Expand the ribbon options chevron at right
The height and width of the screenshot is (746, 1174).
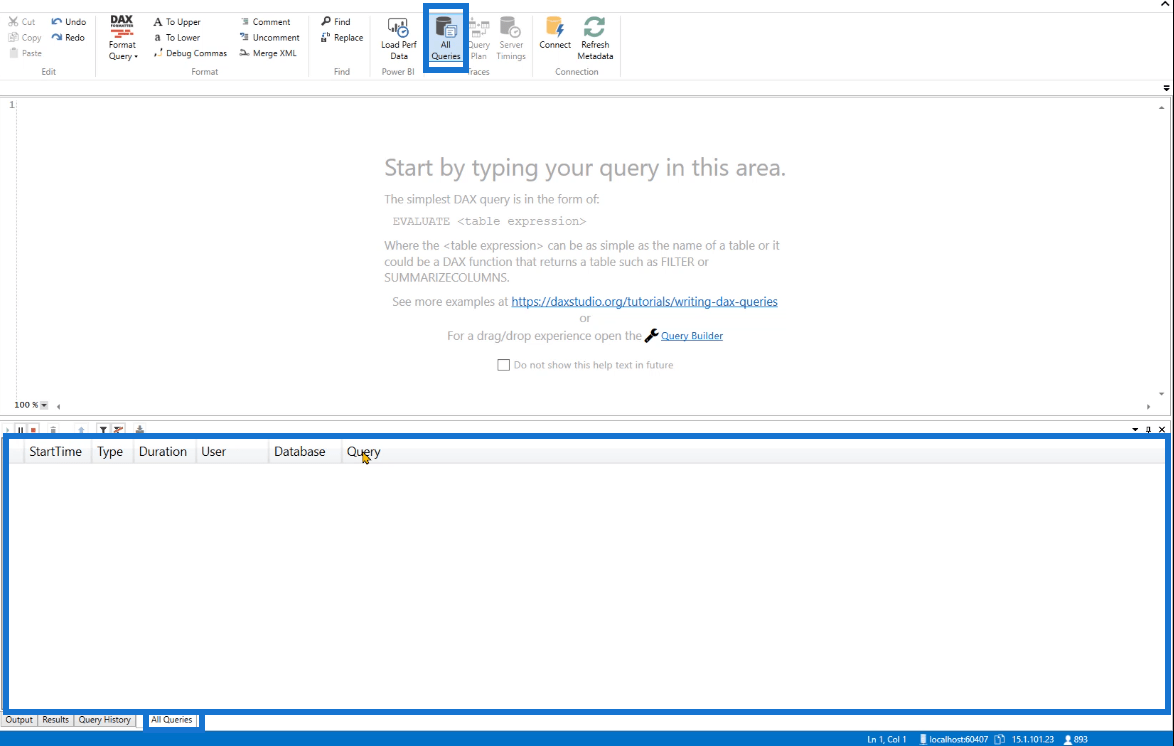(1166, 88)
